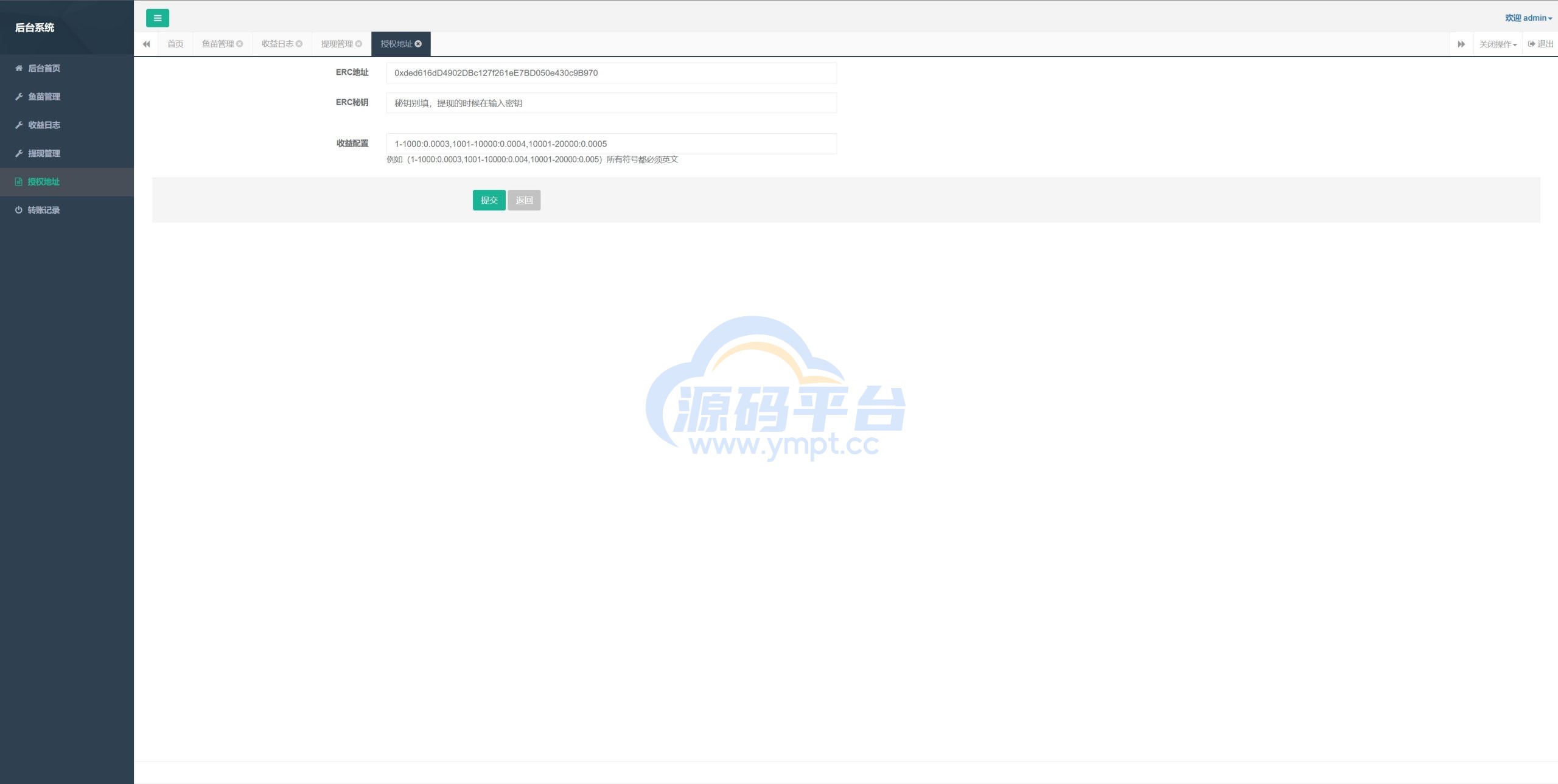Click the wrench icon beside 鱼苗管理
Viewport: 1558px width, 784px height.
[x=19, y=97]
